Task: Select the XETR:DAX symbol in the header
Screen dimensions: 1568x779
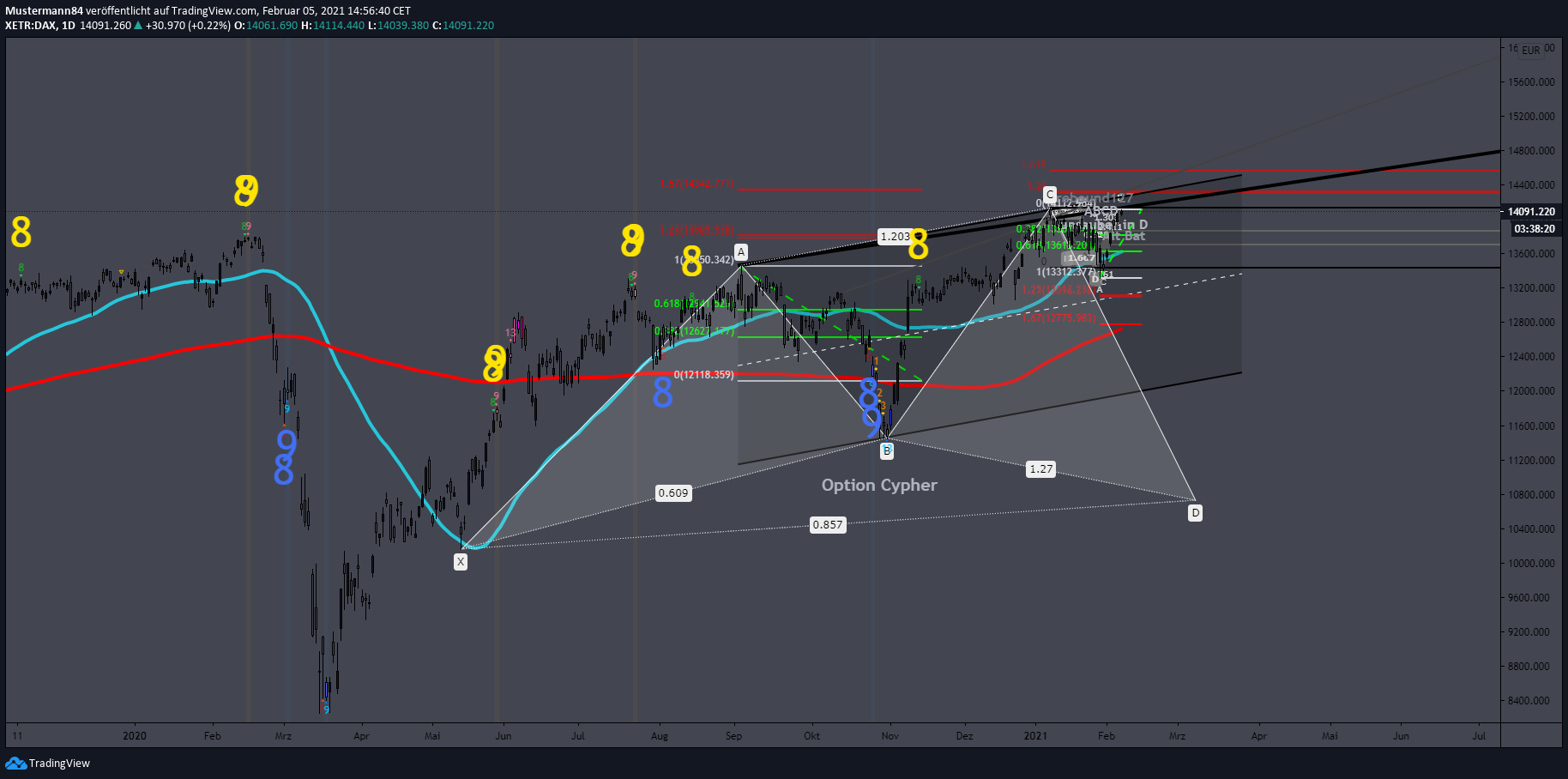Action: [x=30, y=26]
